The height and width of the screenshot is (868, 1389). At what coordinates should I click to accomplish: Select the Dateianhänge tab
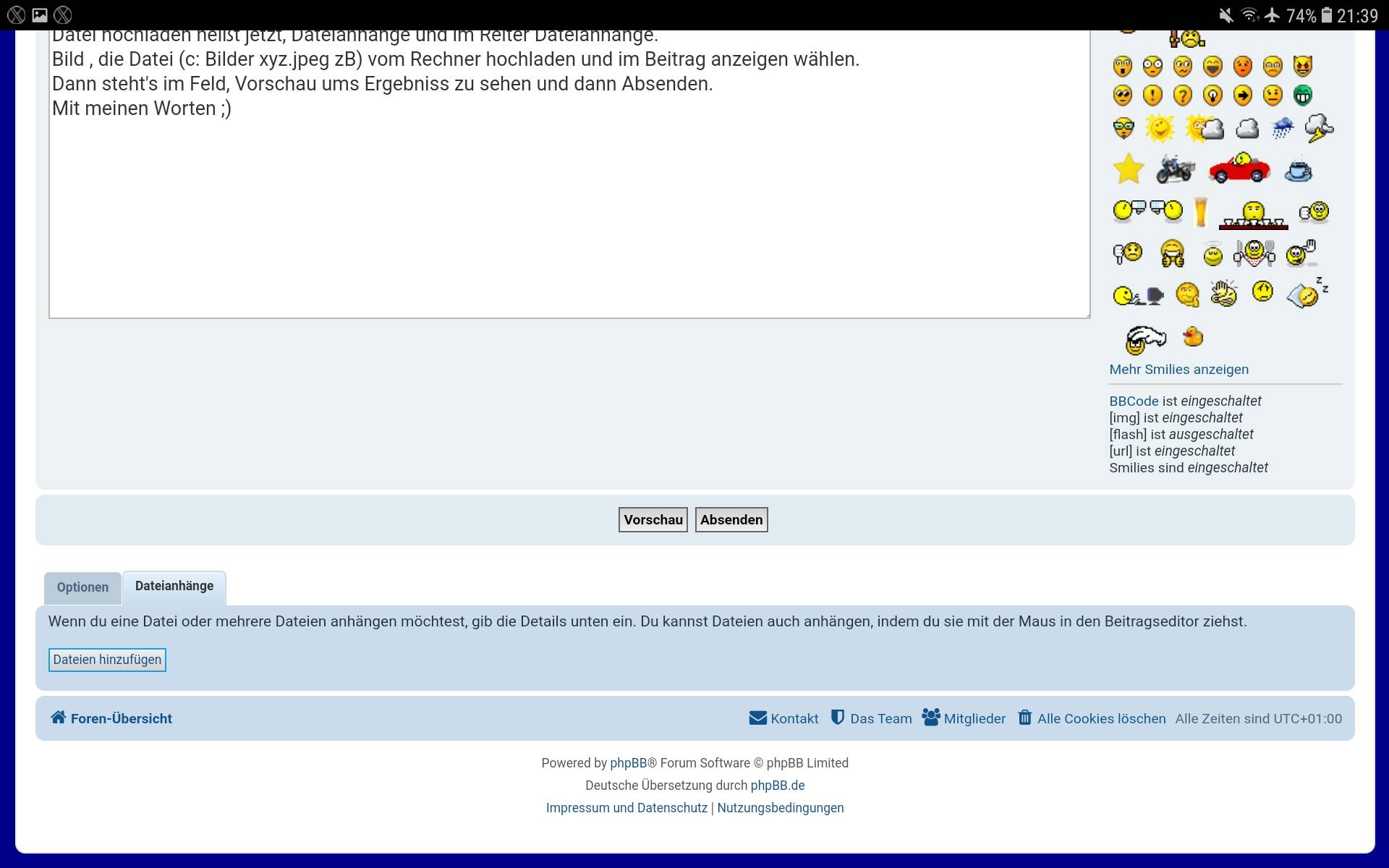click(x=174, y=586)
